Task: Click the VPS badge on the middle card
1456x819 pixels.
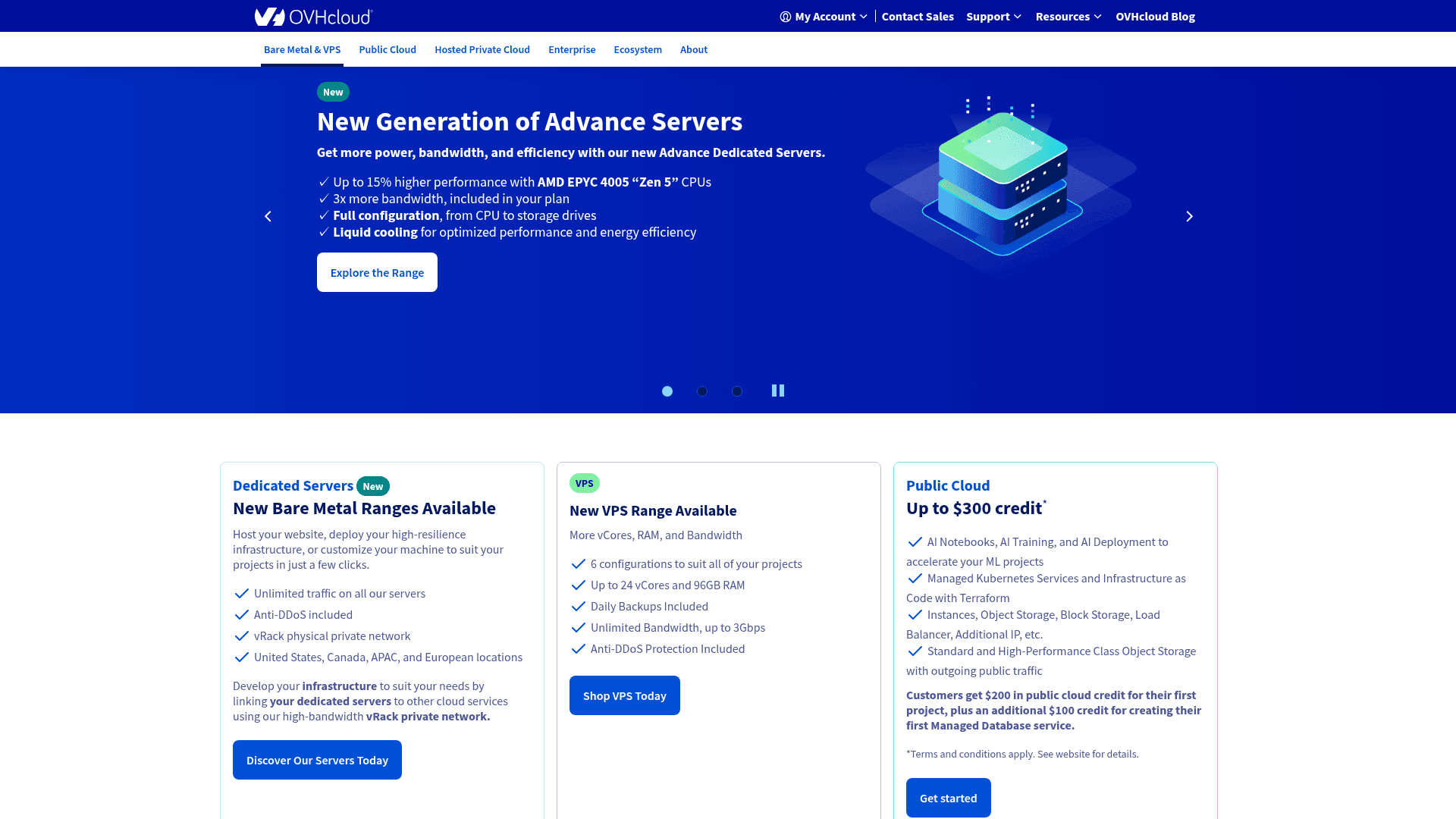Action: (x=584, y=482)
